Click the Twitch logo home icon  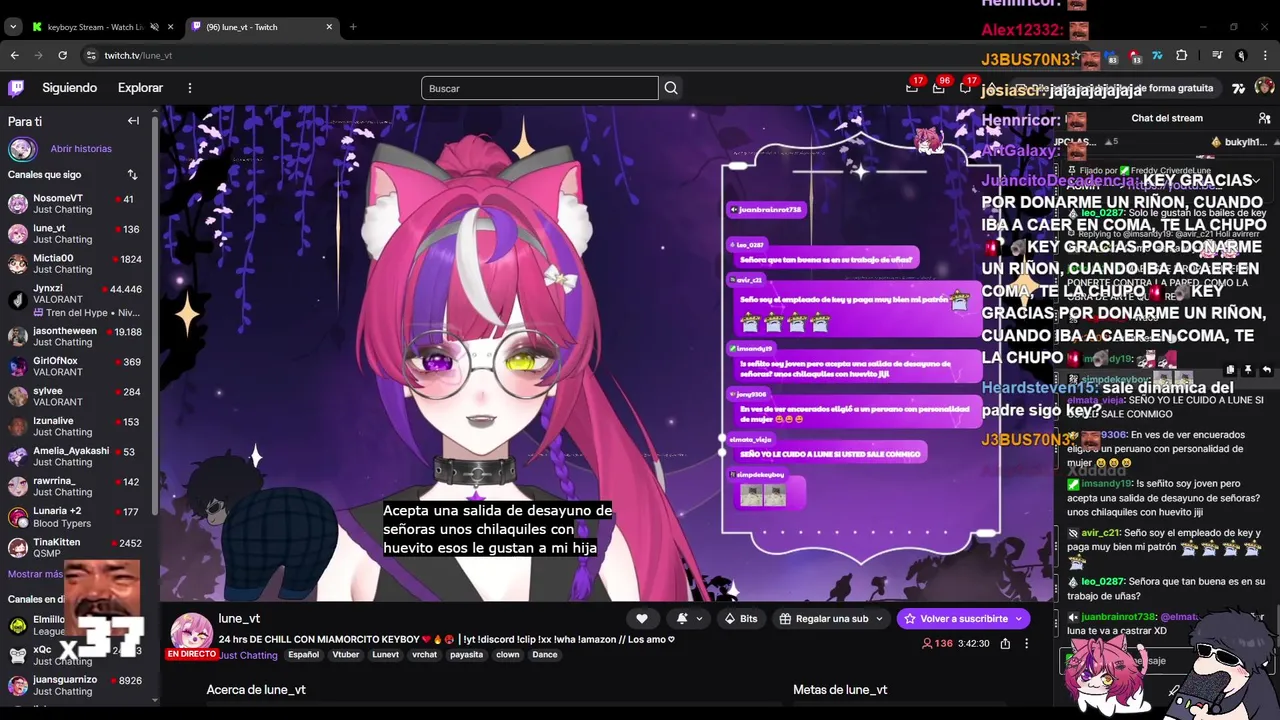pos(16,88)
